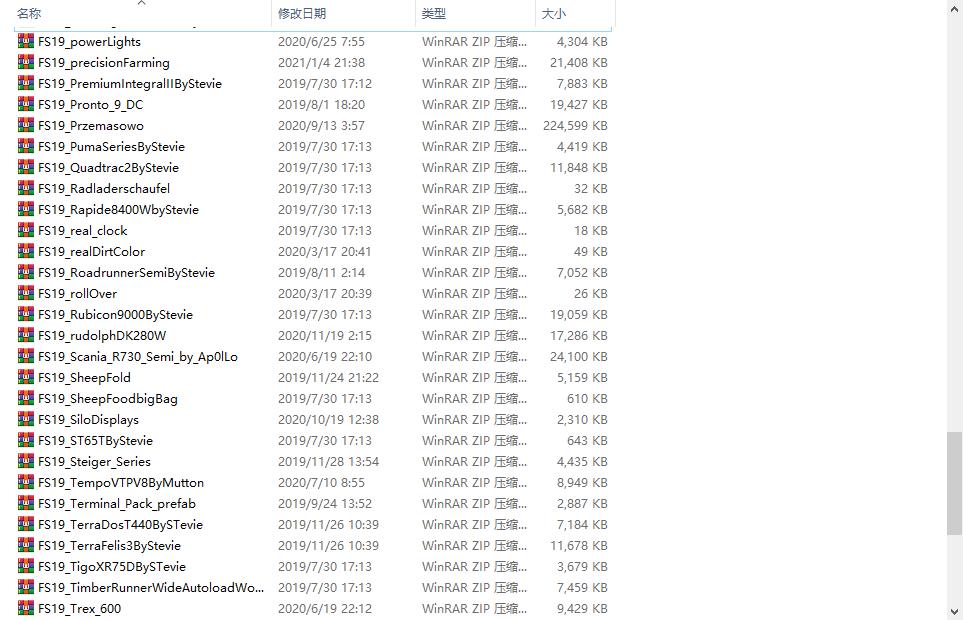The width and height of the screenshot is (963, 620).
Task: Click the ZIP icon next to FS19_Przemasowo
Action: [x=26, y=125]
